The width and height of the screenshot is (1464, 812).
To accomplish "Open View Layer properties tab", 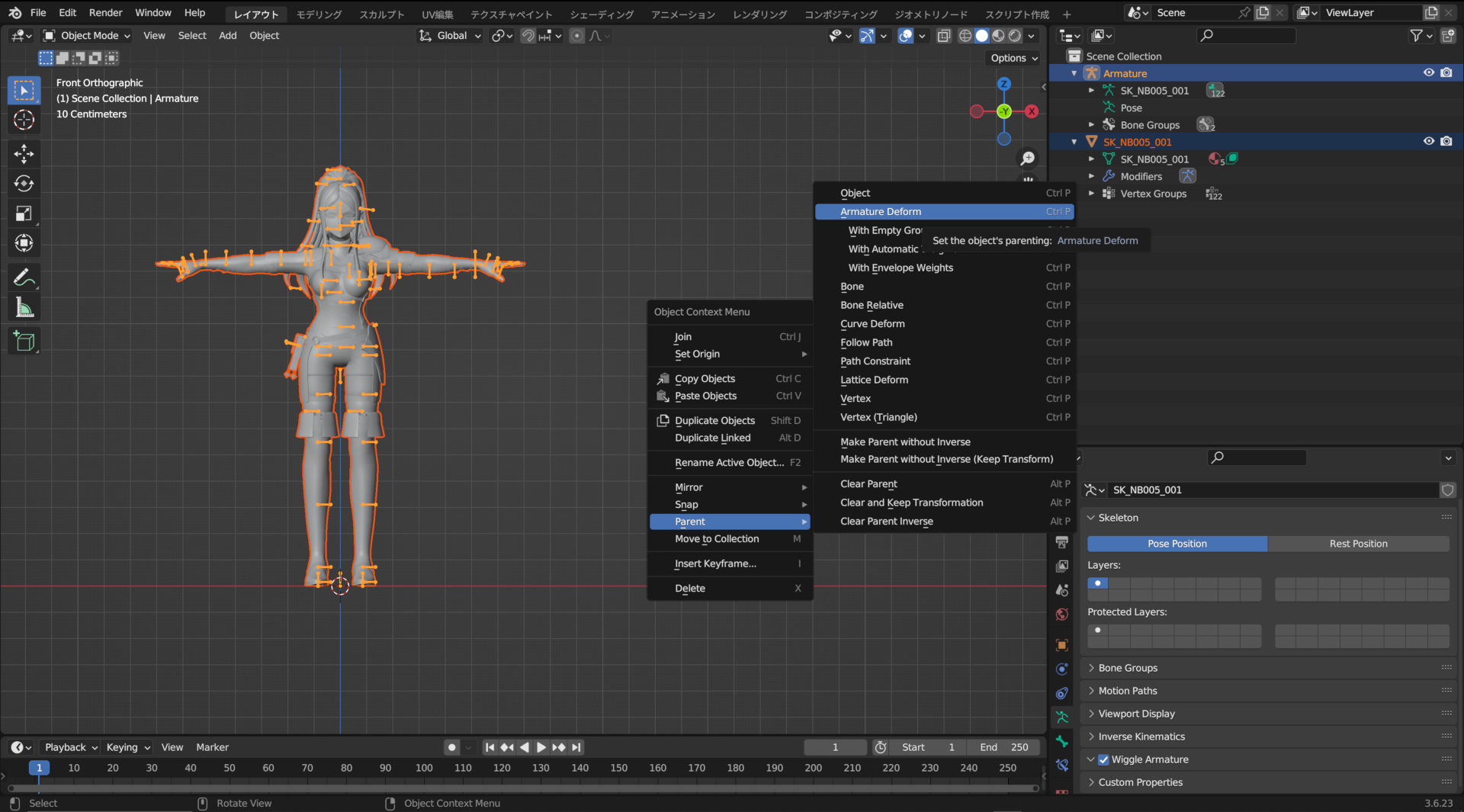I will tap(1061, 566).
